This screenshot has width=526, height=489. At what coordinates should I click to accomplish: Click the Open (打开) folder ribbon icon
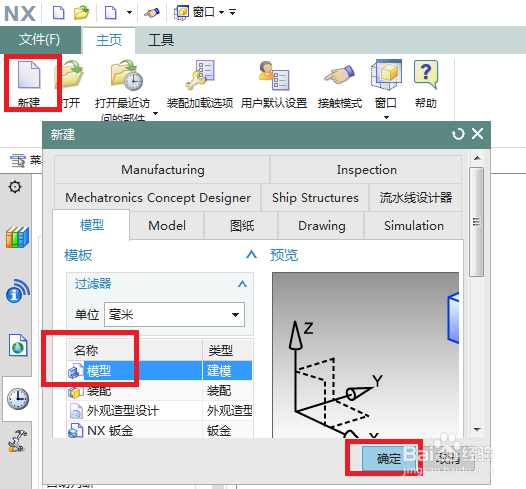click(x=70, y=74)
